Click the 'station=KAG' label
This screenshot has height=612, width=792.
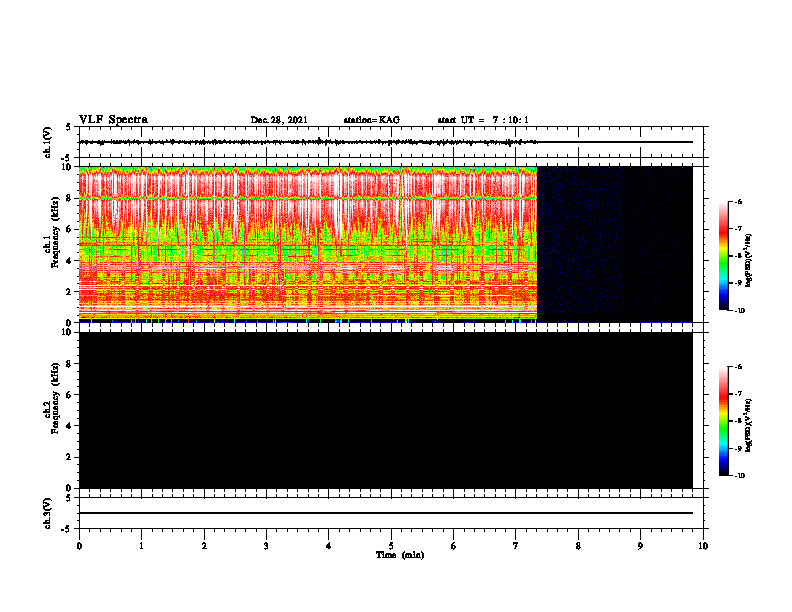click(x=371, y=120)
